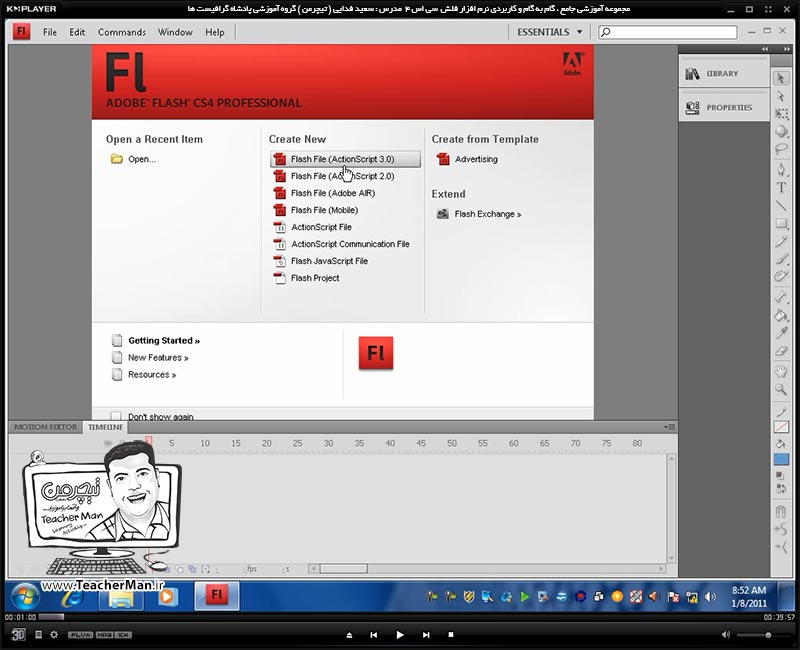Select the Selection arrow tool
800x650 pixels.
pos(781,78)
